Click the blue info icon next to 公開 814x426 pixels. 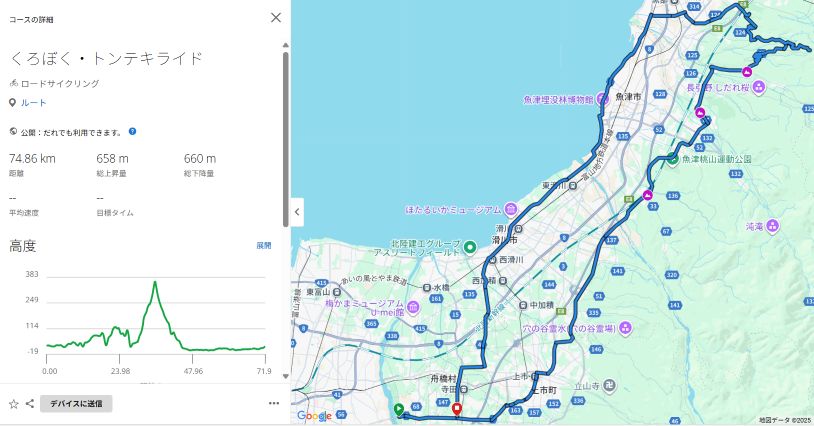tap(132, 131)
